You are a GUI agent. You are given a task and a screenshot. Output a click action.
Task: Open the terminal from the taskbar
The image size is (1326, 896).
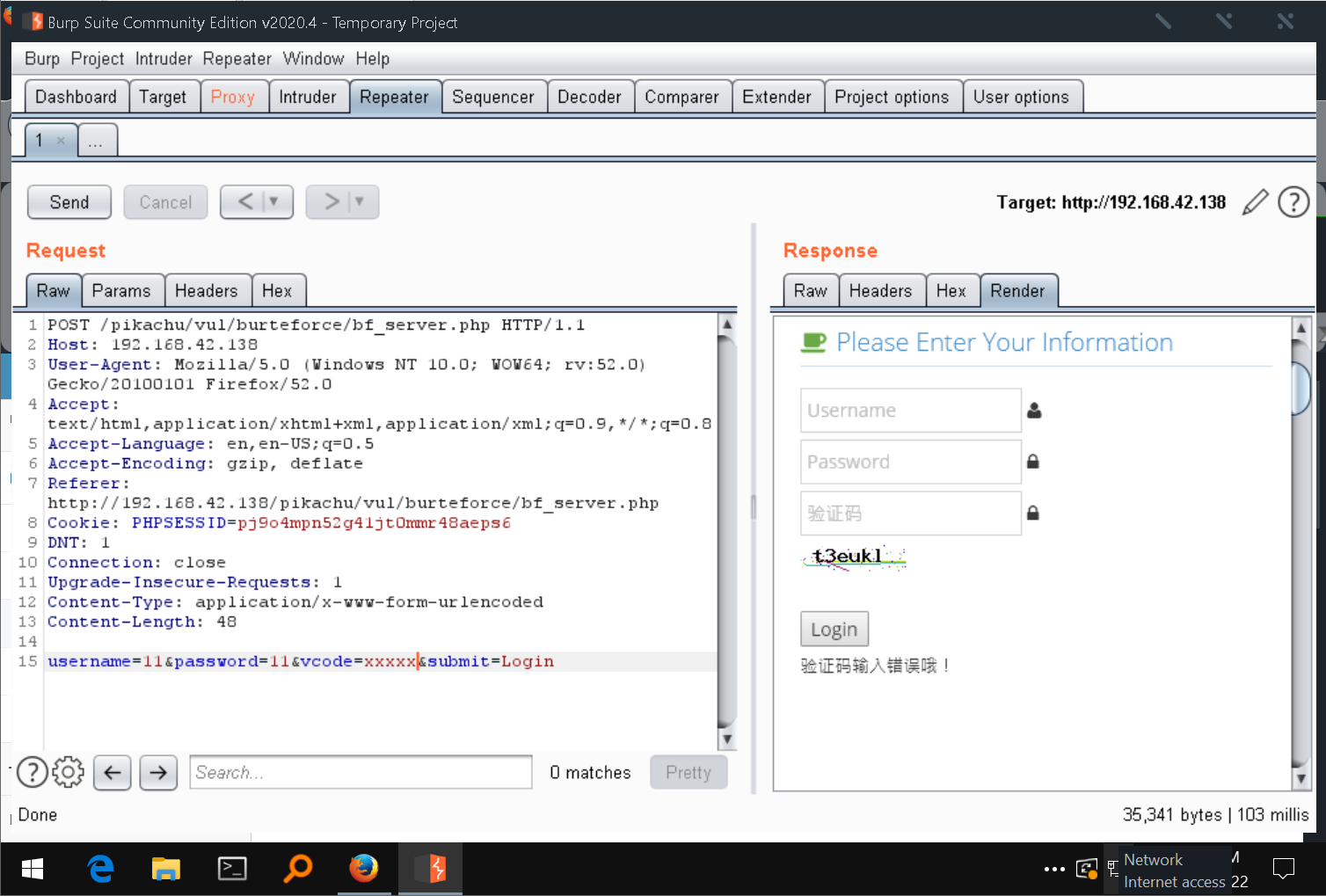click(x=232, y=869)
